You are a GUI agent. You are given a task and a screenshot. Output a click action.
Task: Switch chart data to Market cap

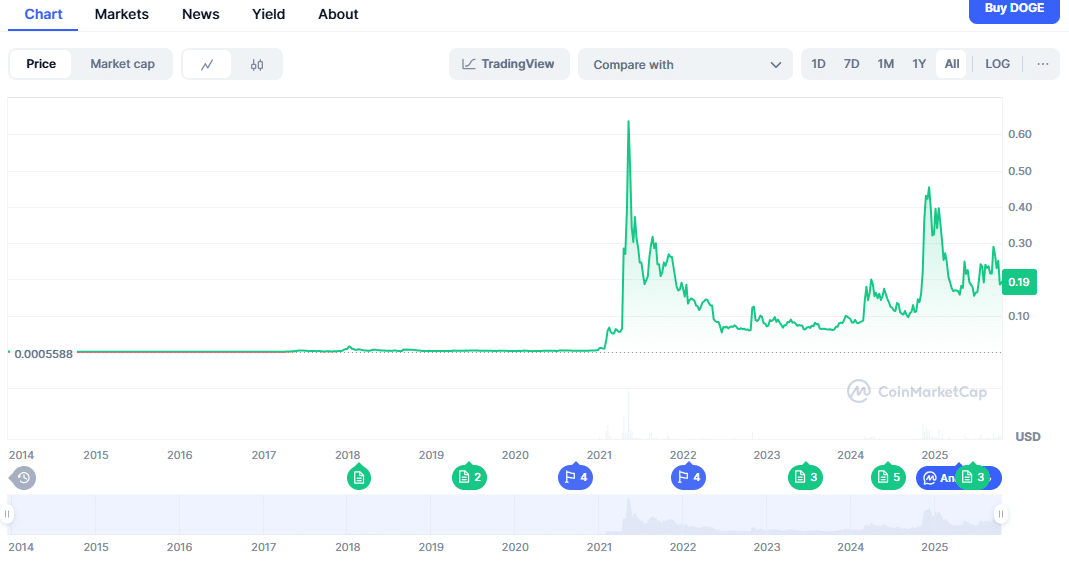122,64
